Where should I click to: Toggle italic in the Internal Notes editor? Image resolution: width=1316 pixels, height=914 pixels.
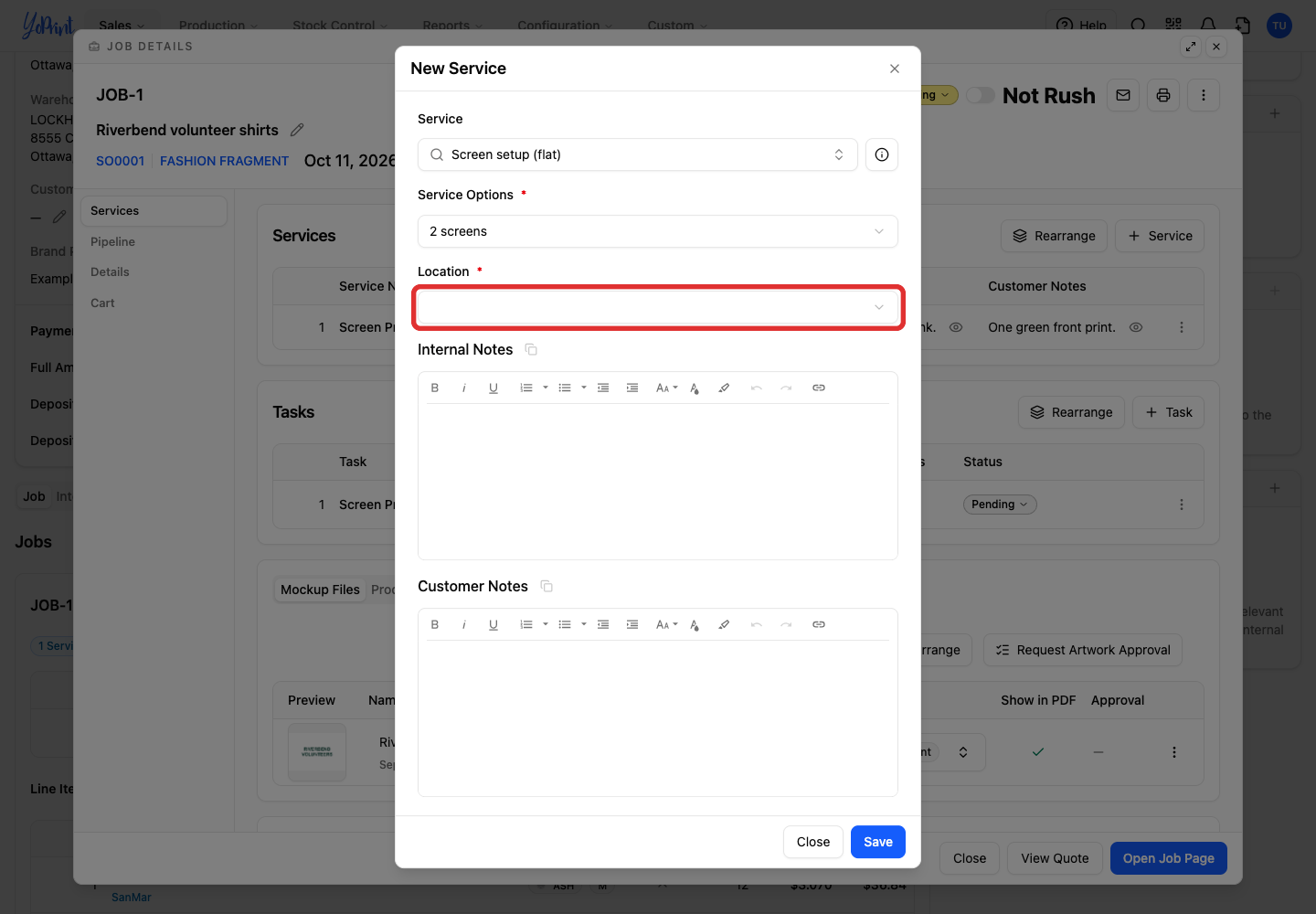464,388
